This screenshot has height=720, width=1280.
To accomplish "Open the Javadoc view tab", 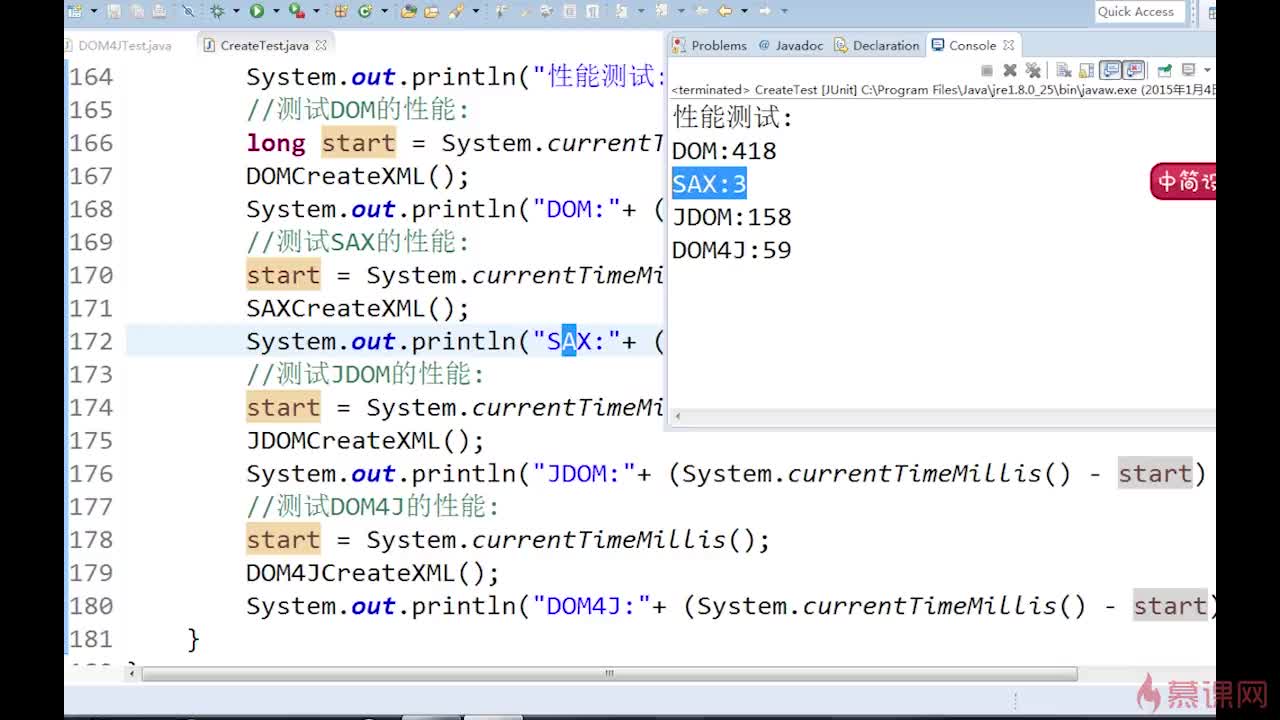I will [x=790, y=45].
